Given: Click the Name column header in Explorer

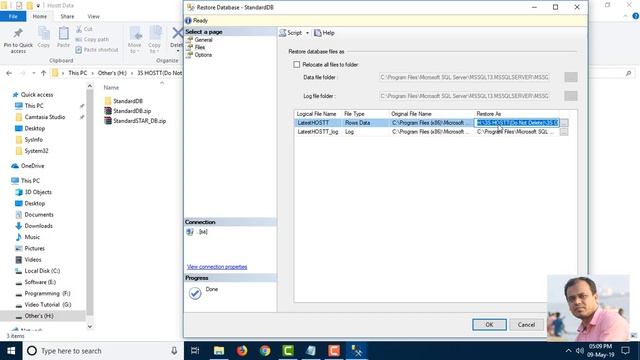Looking at the screenshot, I should click(x=111, y=88).
